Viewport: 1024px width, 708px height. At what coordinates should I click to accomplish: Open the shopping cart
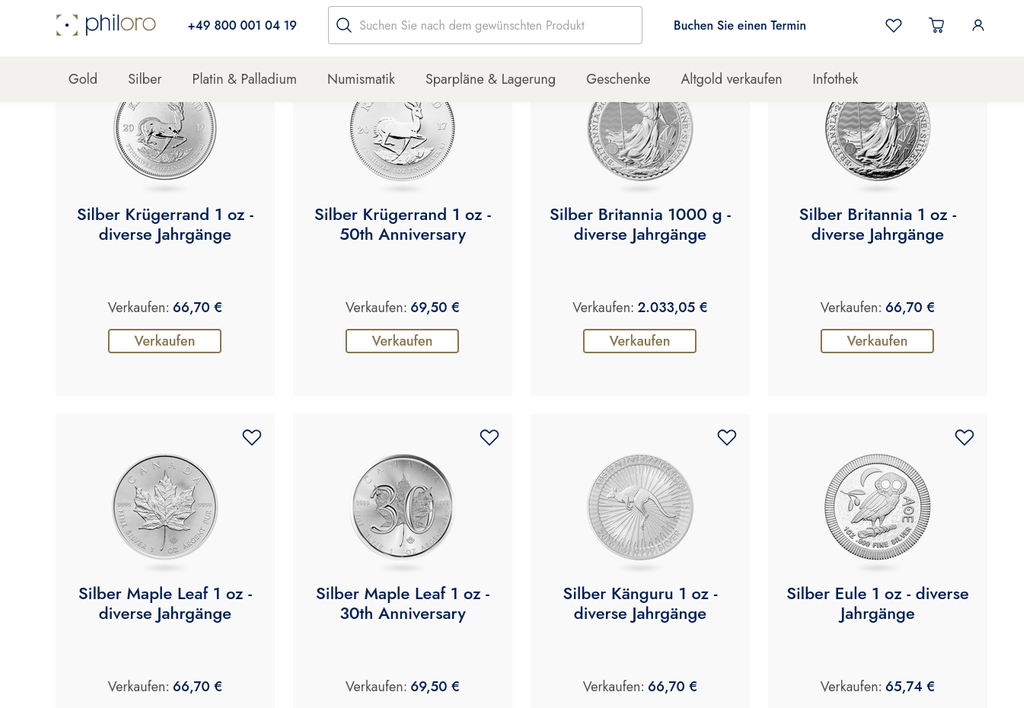[x=936, y=25]
